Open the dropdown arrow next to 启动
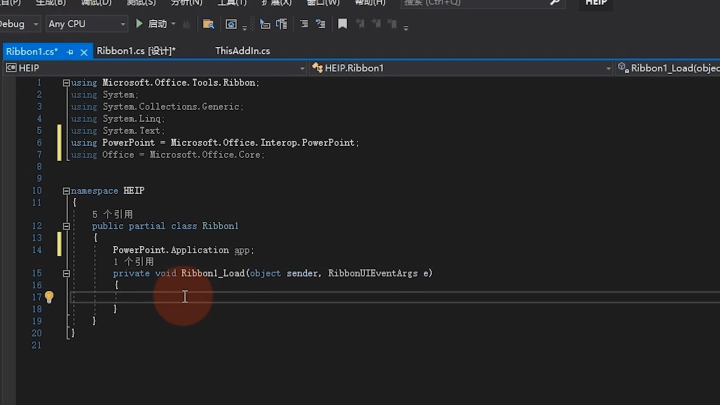The height and width of the screenshot is (405, 720). coord(173,23)
